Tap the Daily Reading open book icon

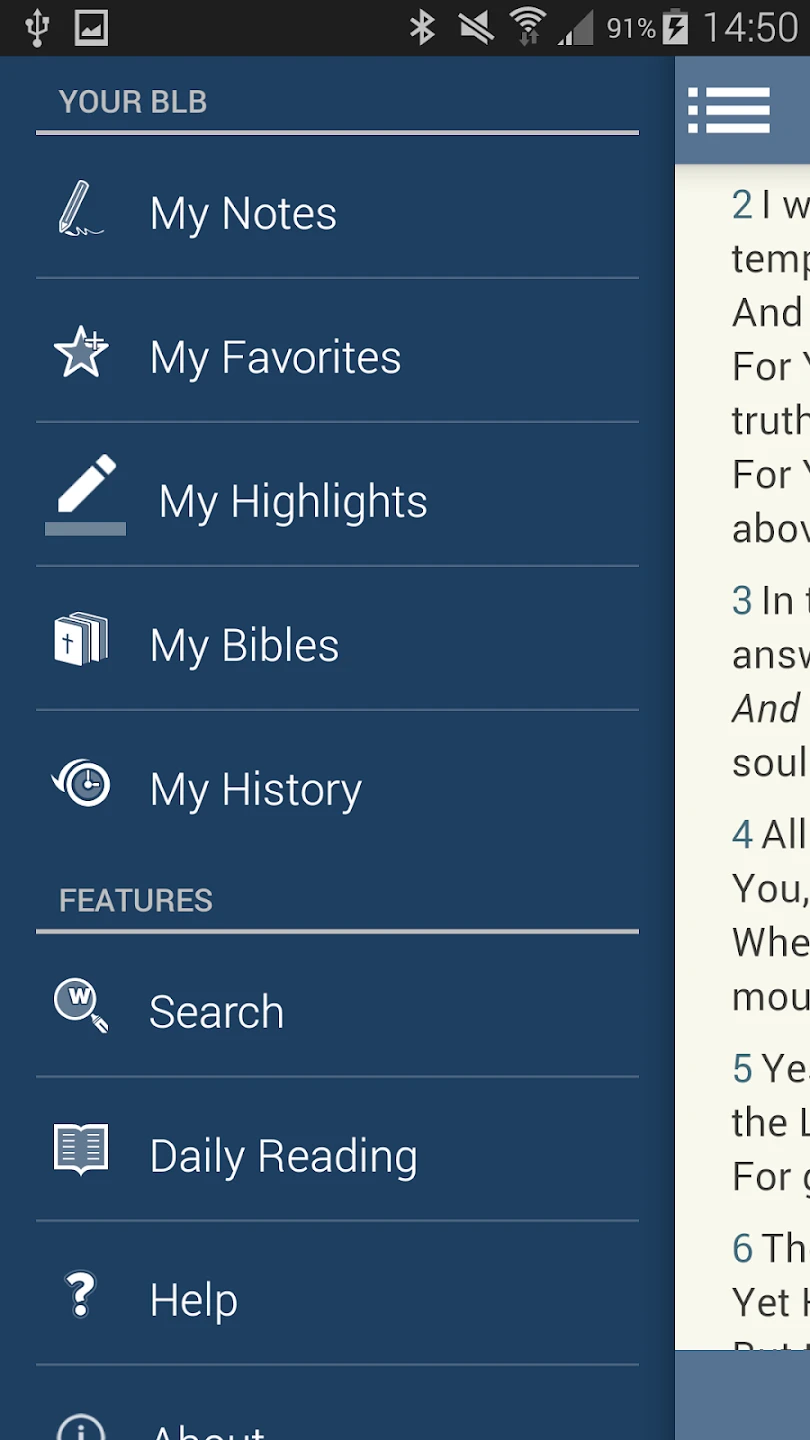pos(80,1150)
